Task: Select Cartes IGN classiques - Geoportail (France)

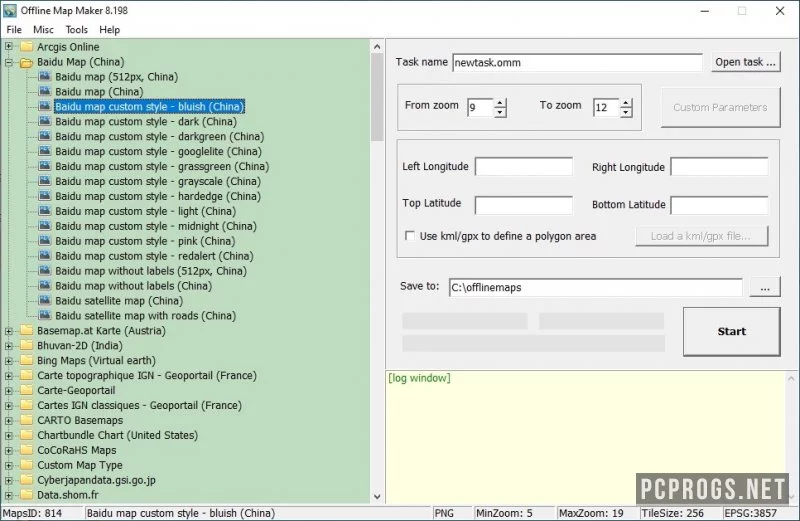Action: 139,405
